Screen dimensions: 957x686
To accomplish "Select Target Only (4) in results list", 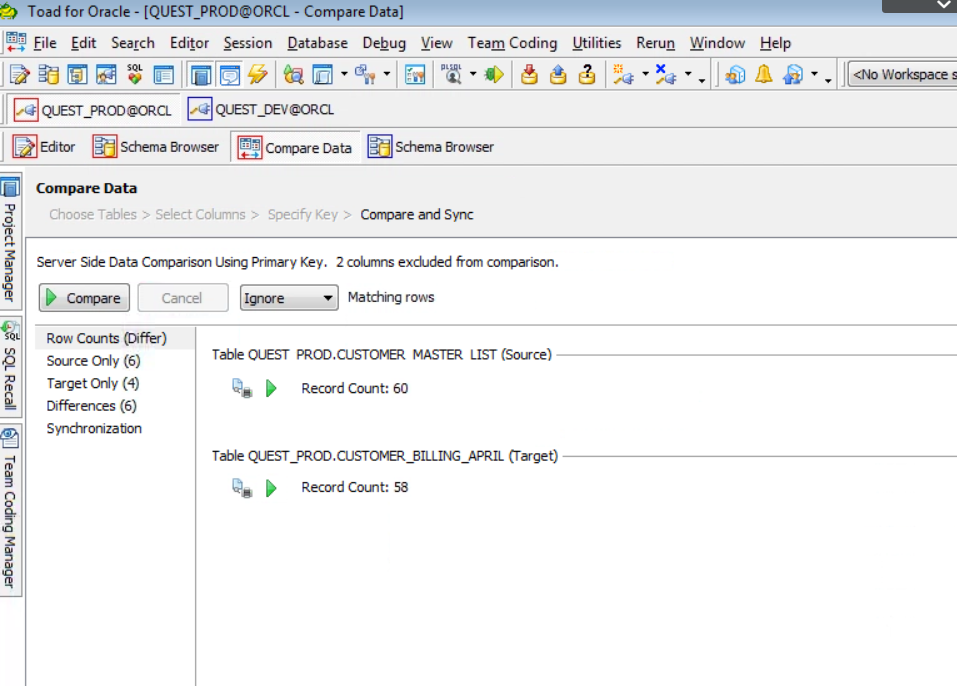I will tap(93, 383).
